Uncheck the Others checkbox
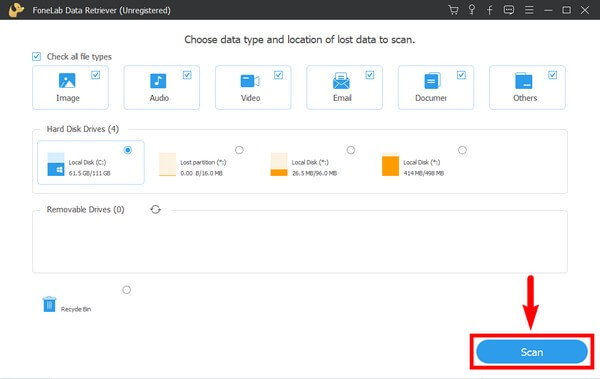600x379 pixels. pos(553,75)
